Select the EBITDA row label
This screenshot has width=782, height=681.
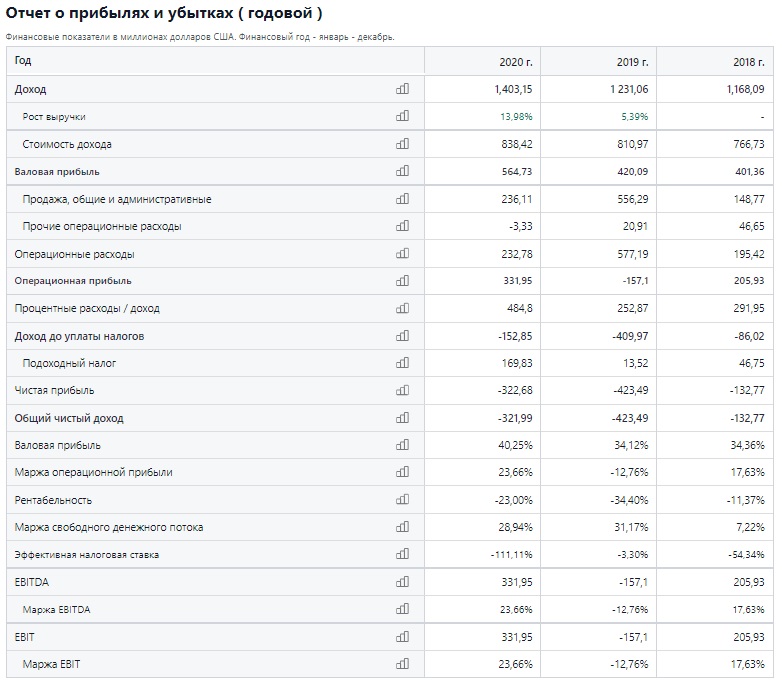point(31,582)
